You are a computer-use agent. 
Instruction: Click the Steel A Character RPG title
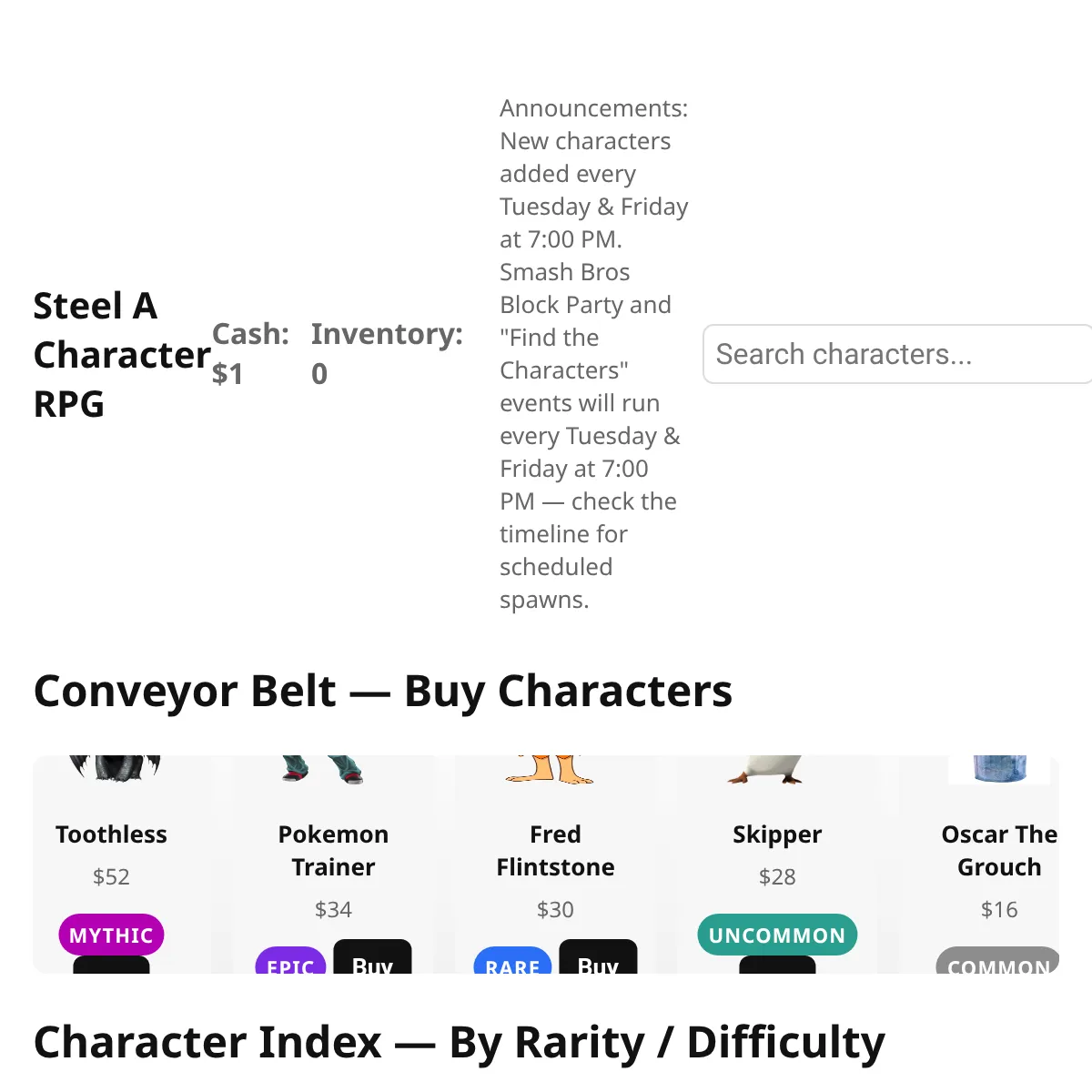pos(122,354)
